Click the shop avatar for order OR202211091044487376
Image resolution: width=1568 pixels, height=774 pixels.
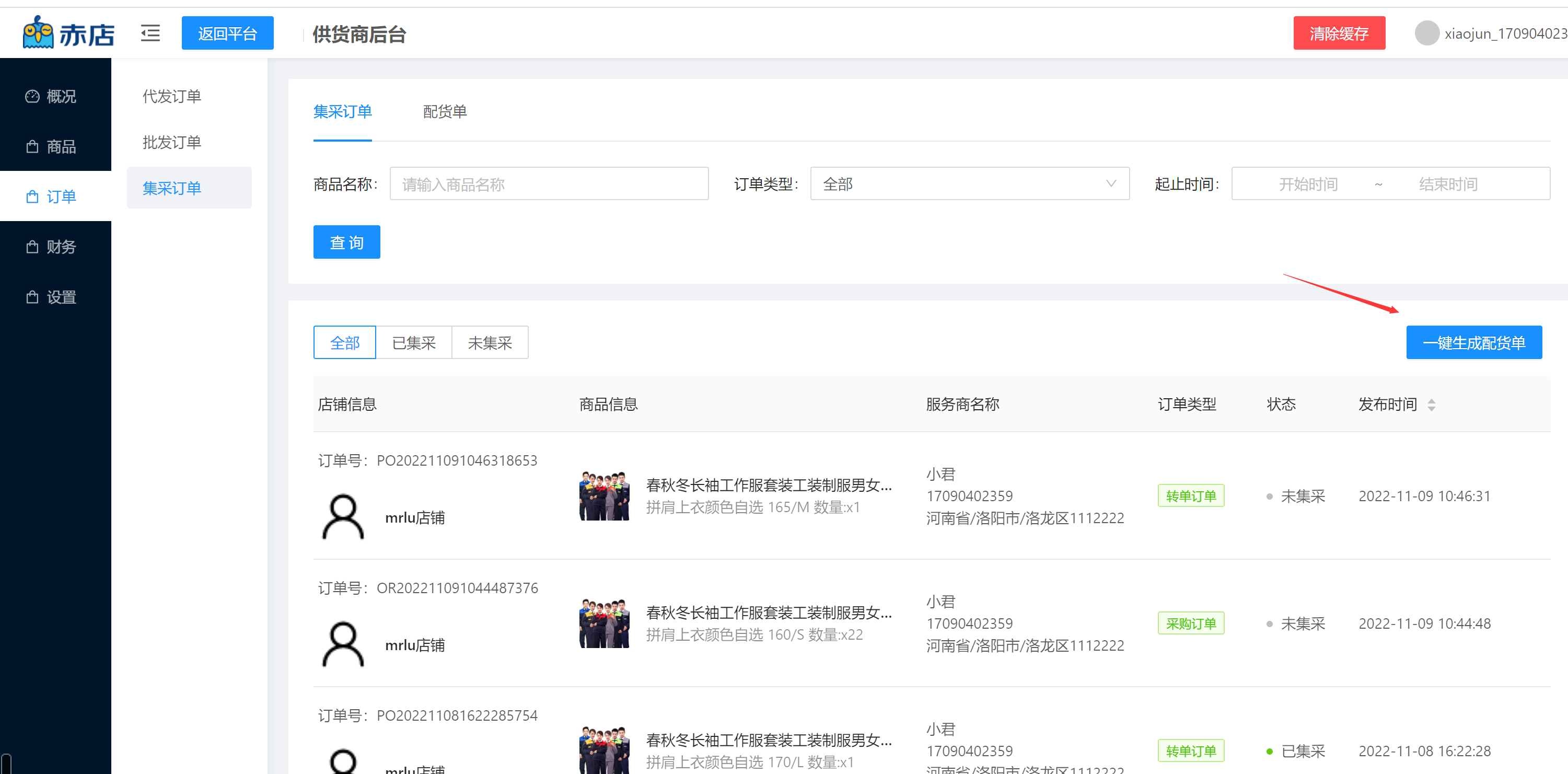(x=343, y=644)
